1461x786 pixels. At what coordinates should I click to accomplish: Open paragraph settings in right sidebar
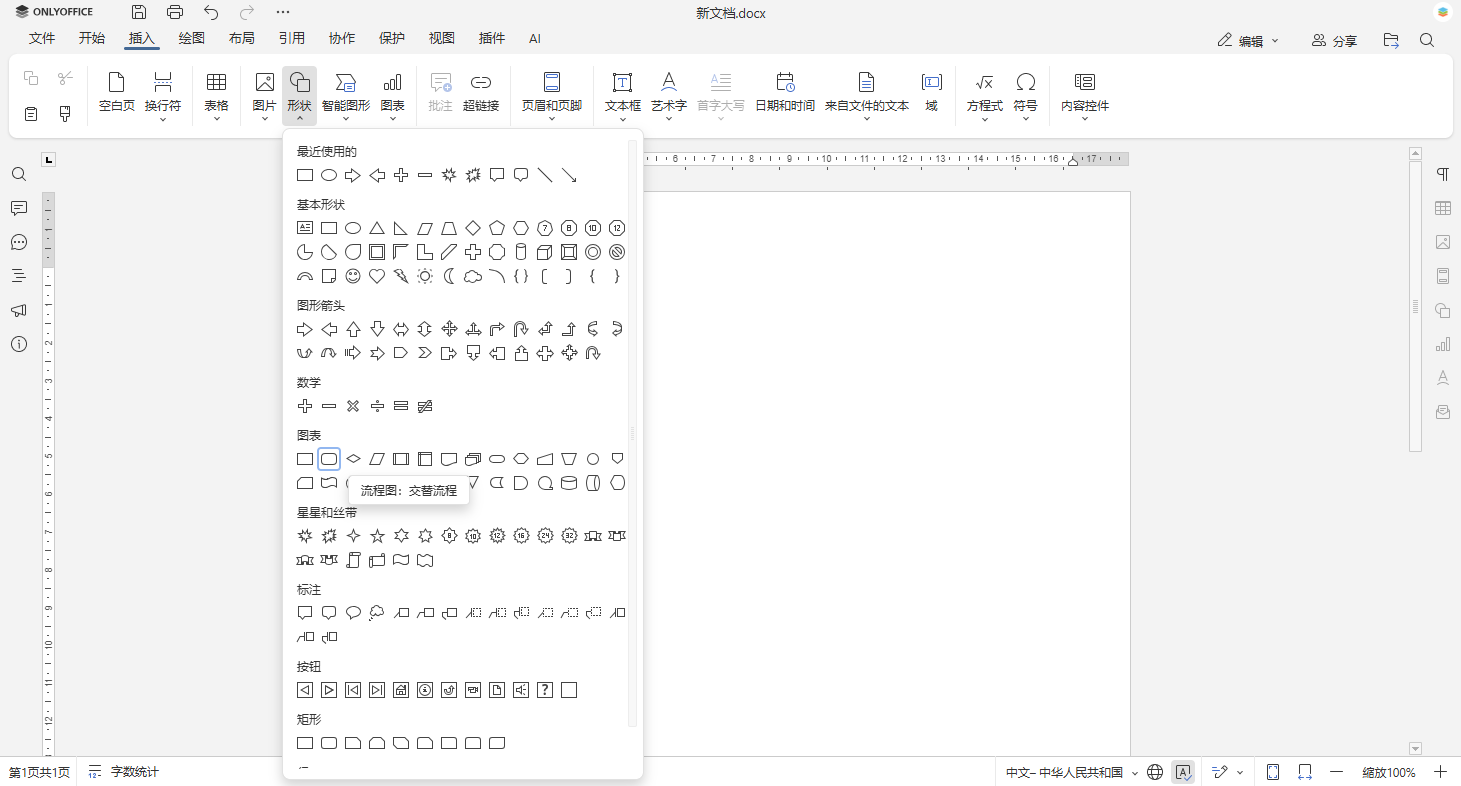pos(1443,174)
